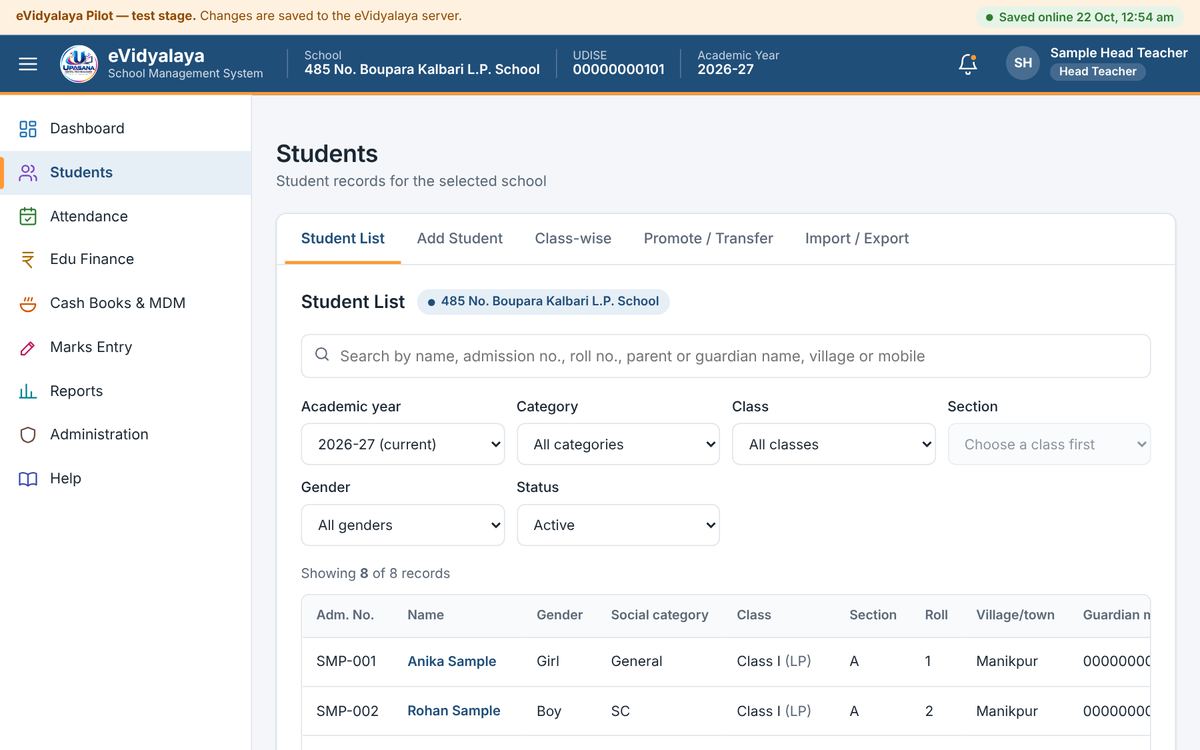The width and height of the screenshot is (1200, 750).
Task: Select the SMP-001 admission number cell
Action: coord(346,661)
